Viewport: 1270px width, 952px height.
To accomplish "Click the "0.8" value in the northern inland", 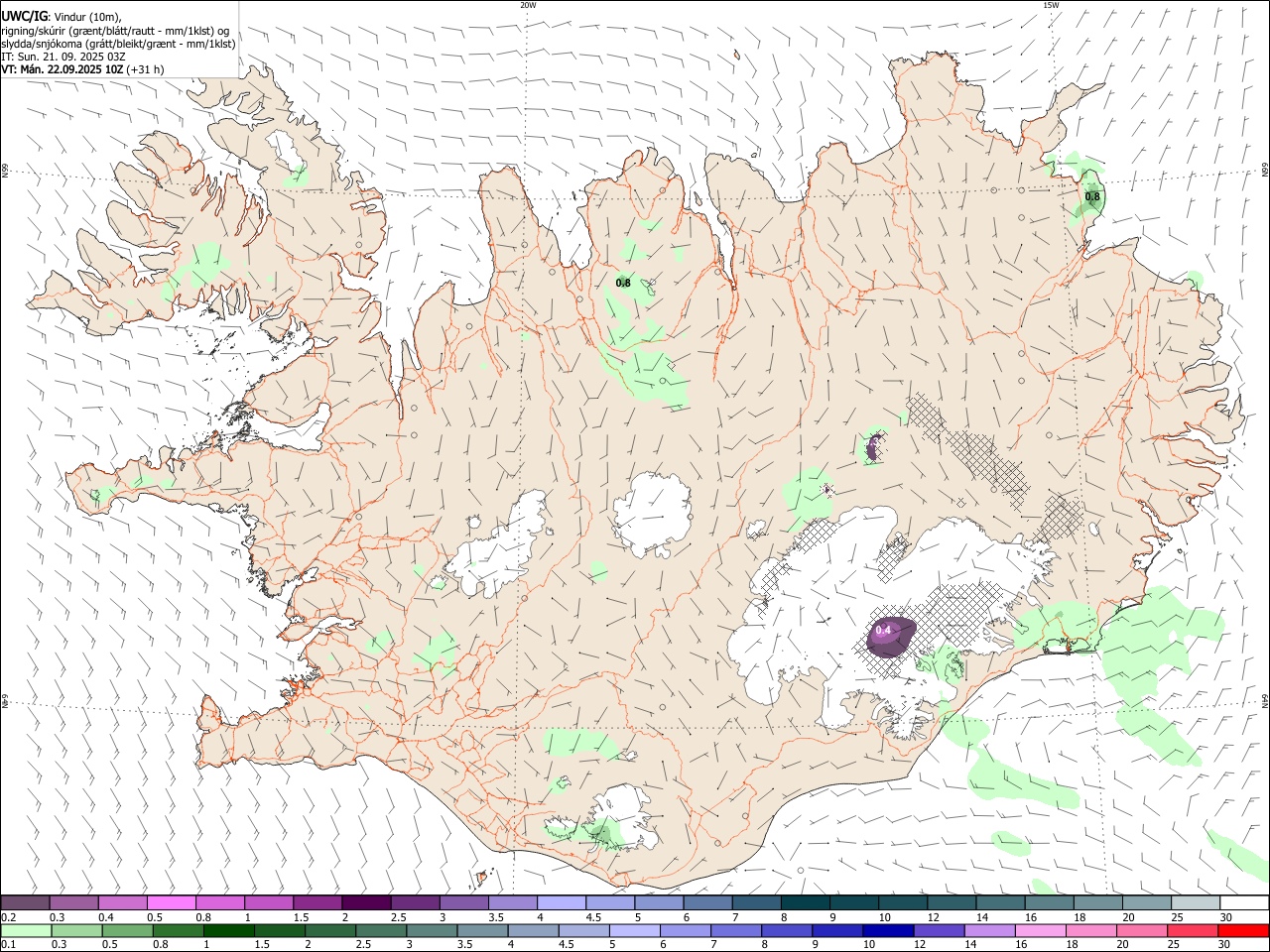I will coord(623,284).
